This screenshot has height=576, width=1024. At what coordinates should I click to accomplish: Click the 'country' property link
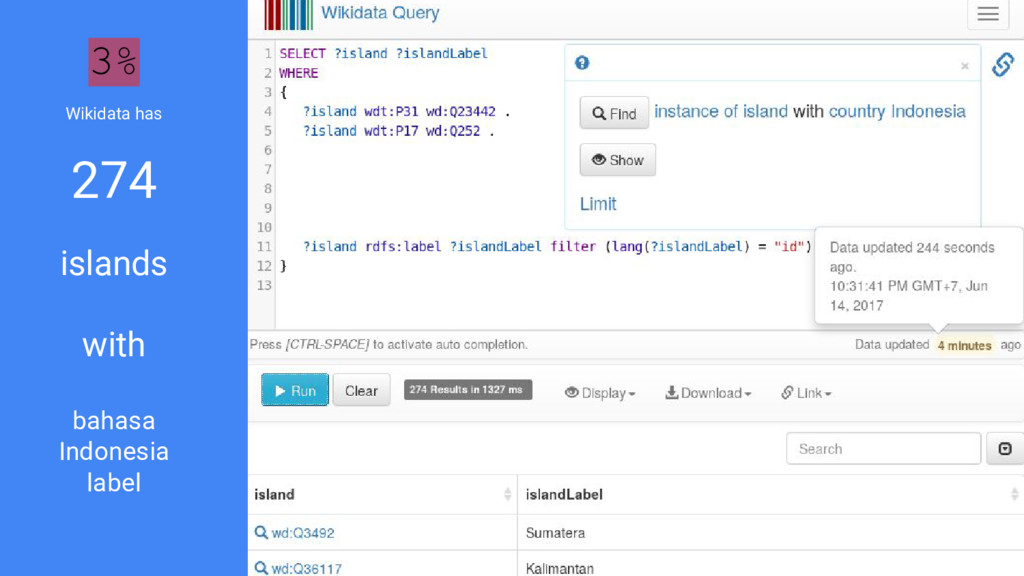pyautogui.click(x=857, y=112)
